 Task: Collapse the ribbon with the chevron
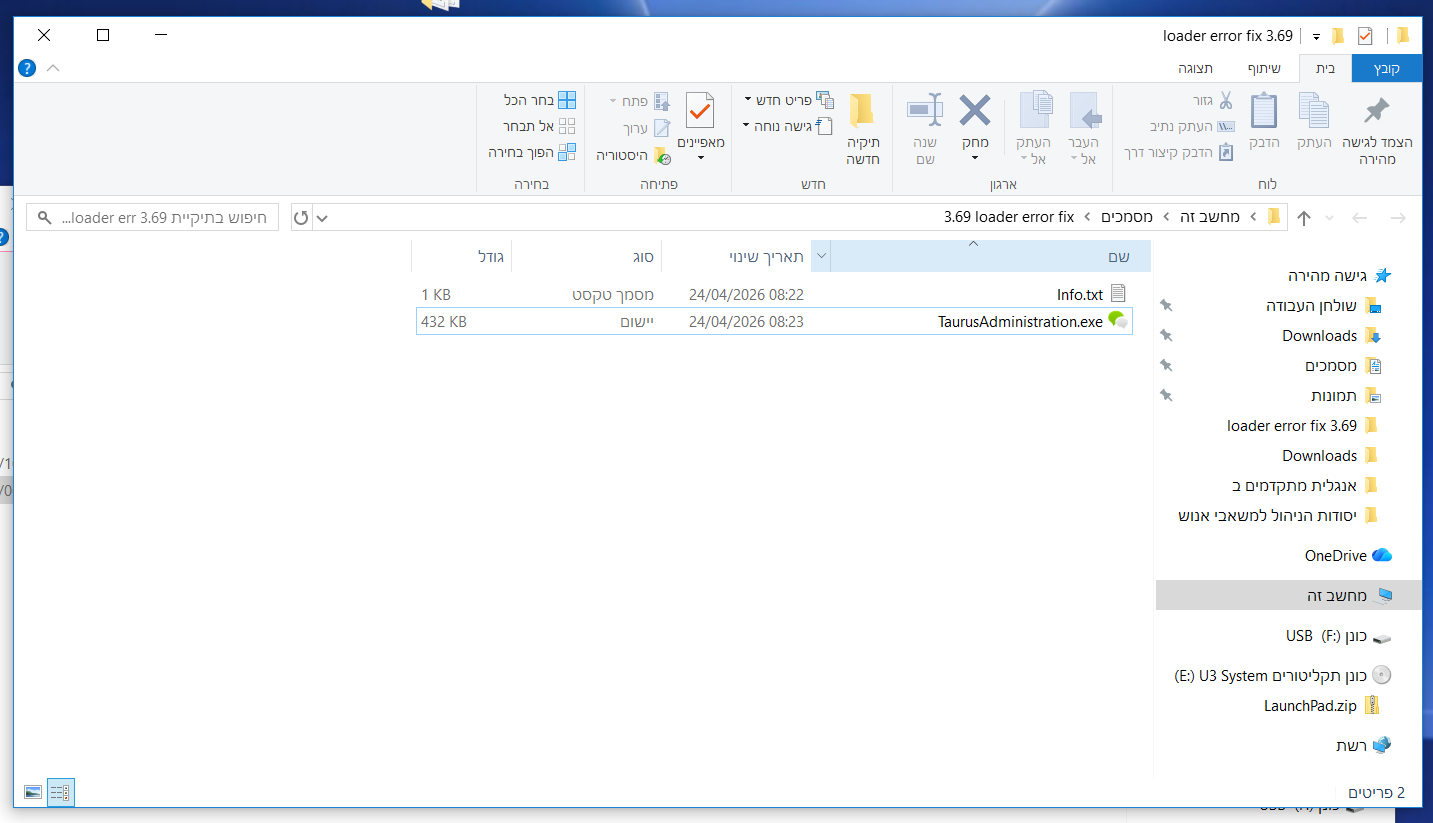tap(53, 68)
